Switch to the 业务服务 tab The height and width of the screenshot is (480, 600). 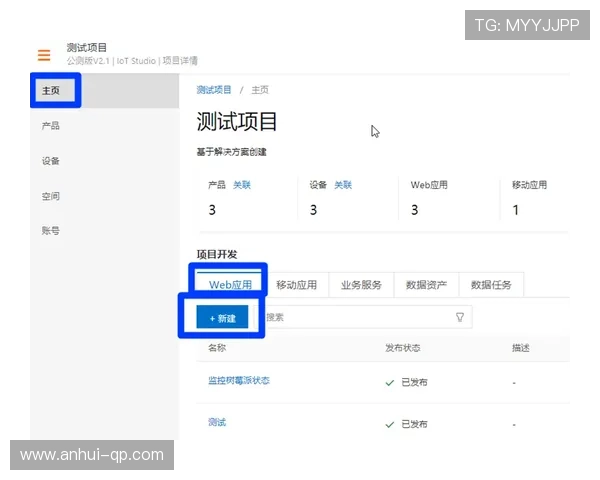click(361, 284)
